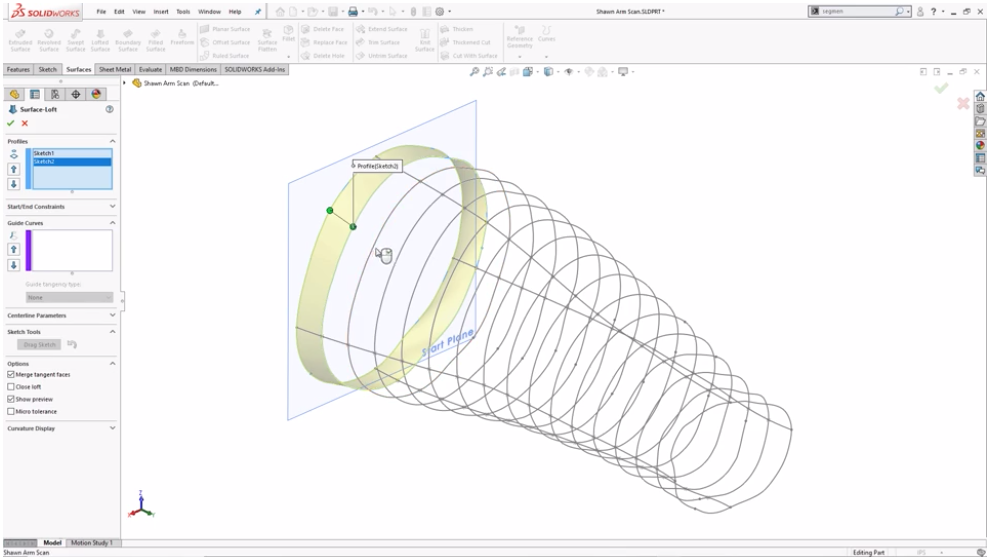Collapse the Sketch Tools section
This screenshot has width=987, height=557.
[x=113, y=332]
